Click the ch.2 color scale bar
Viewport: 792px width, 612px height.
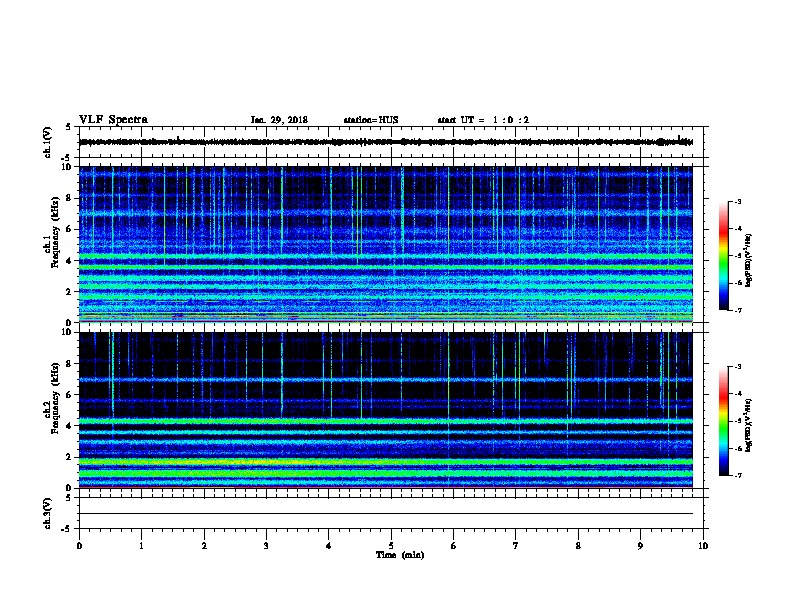tap(724, 421)
